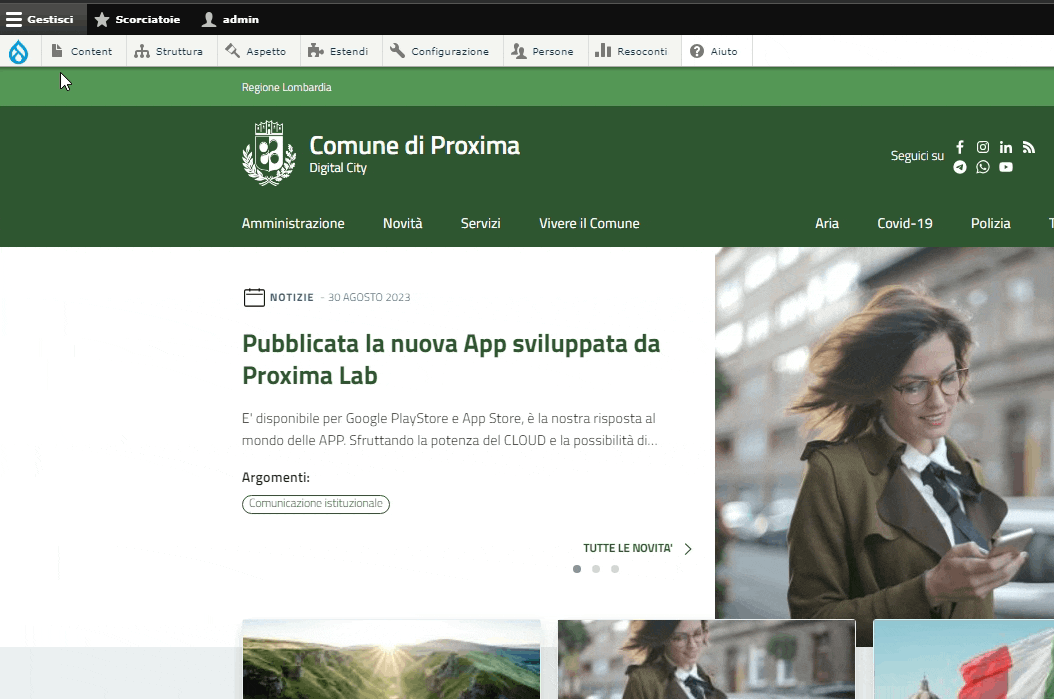Open the Instagram social link icon

[x=983, y=147]
